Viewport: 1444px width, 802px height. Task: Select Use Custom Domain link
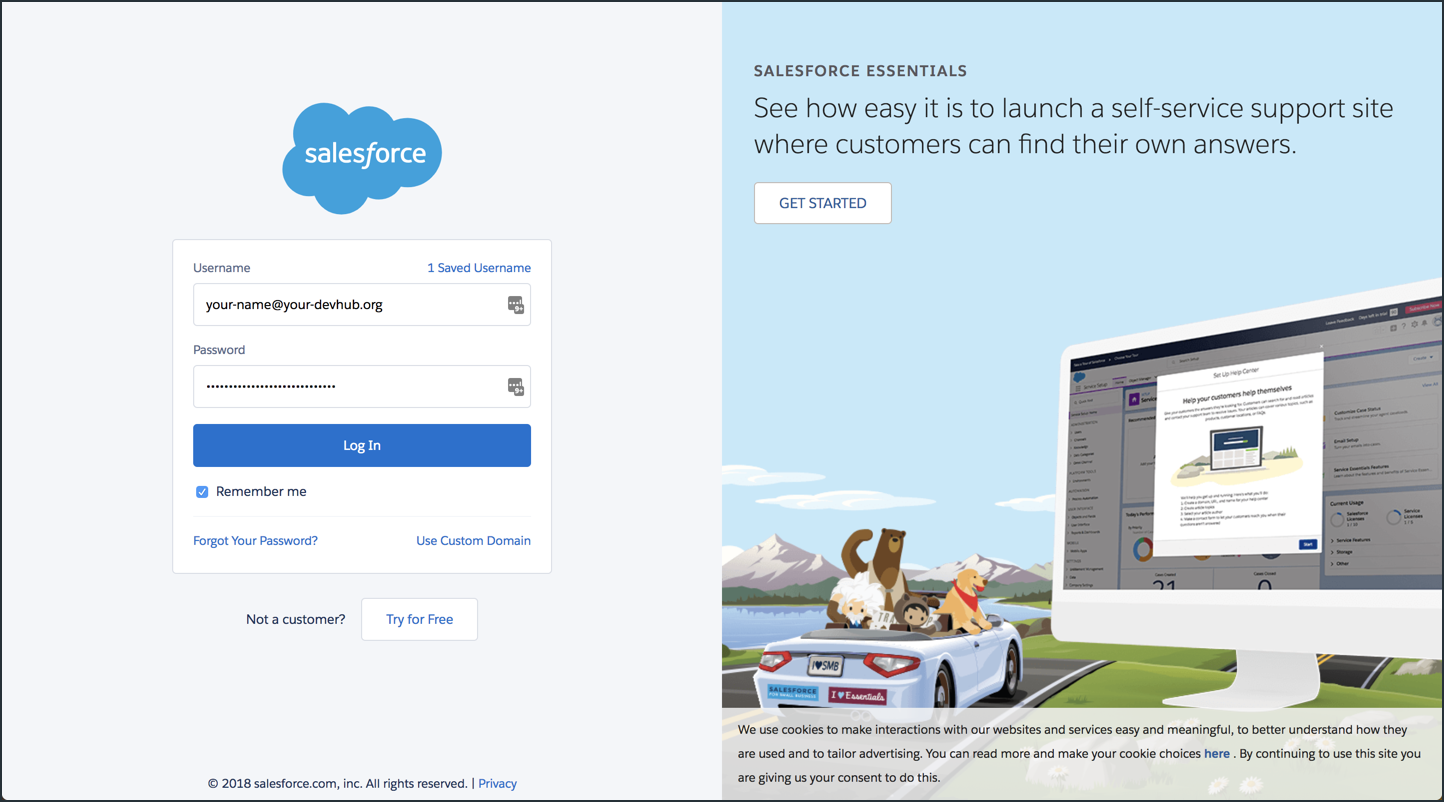(x=473, y=541)
